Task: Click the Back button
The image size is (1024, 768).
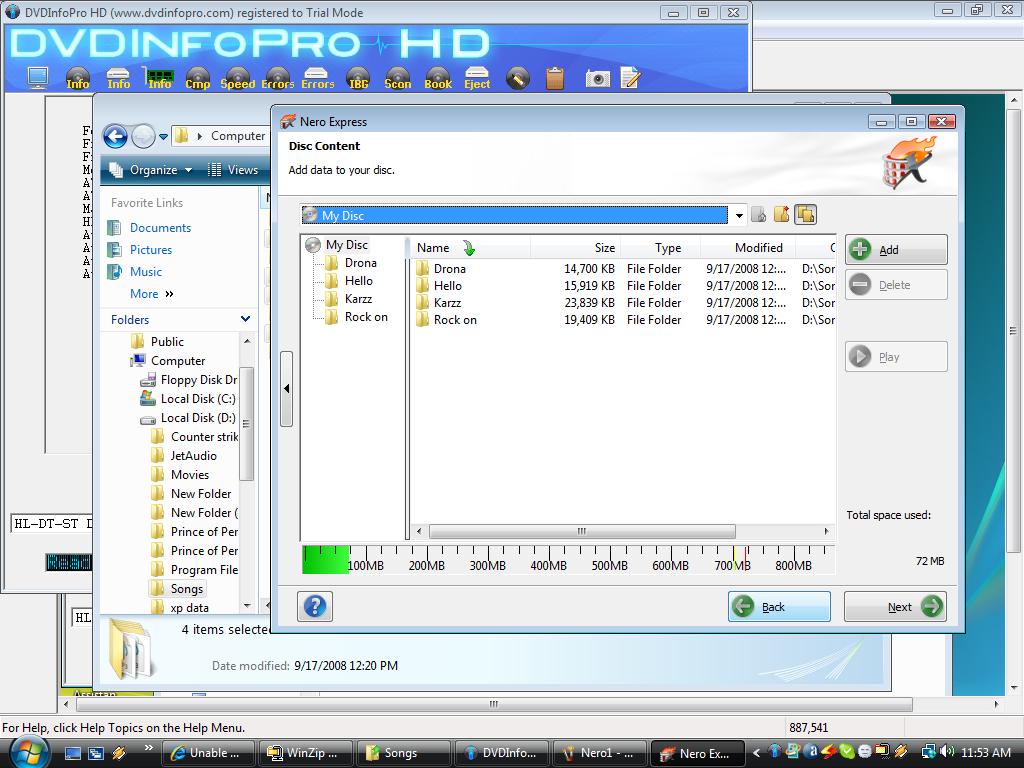Action: point(779,607)
